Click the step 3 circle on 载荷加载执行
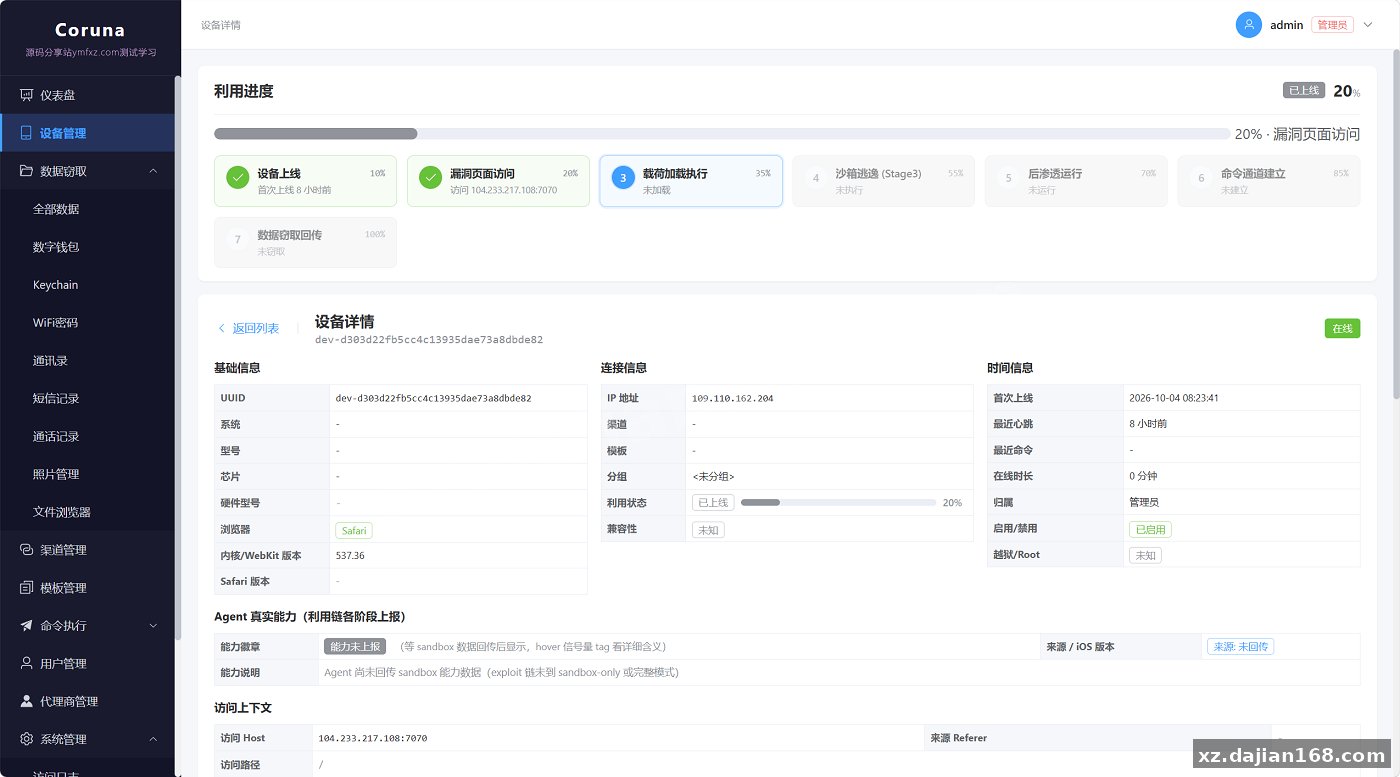This screenshot has height=777, width=1400. tap(623, 178)
